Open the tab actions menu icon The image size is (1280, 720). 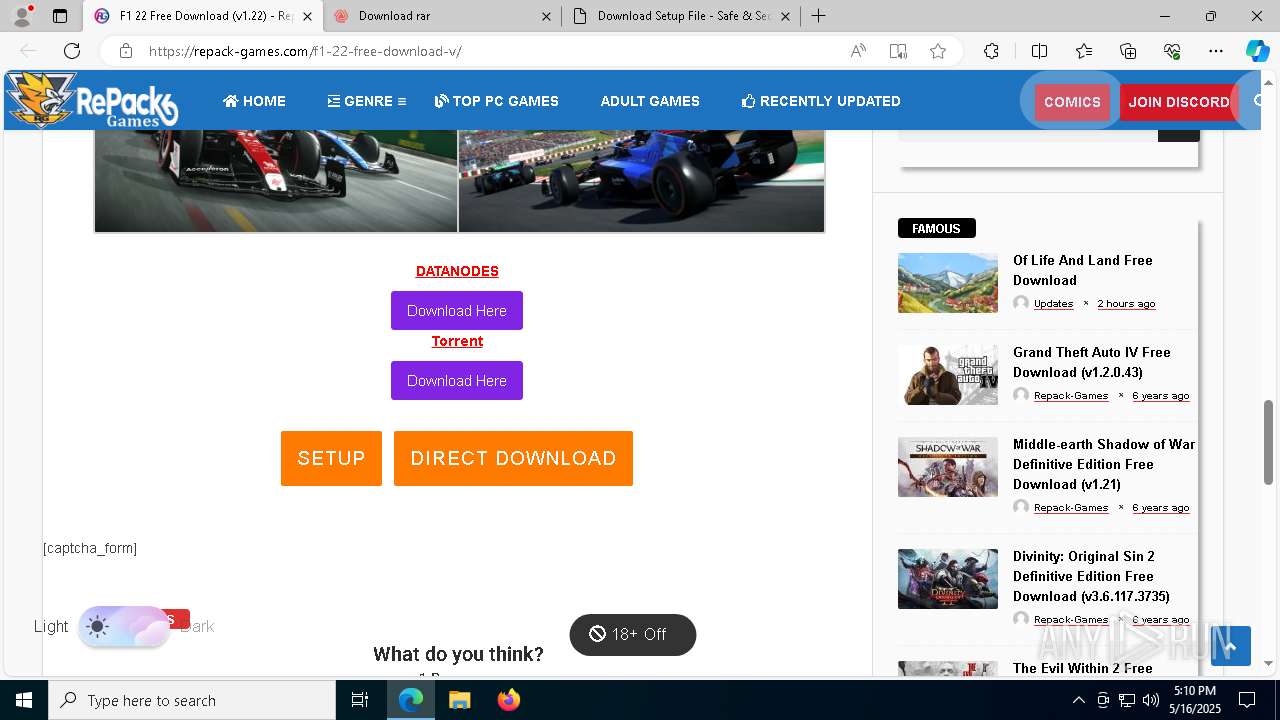coord(60,16)
